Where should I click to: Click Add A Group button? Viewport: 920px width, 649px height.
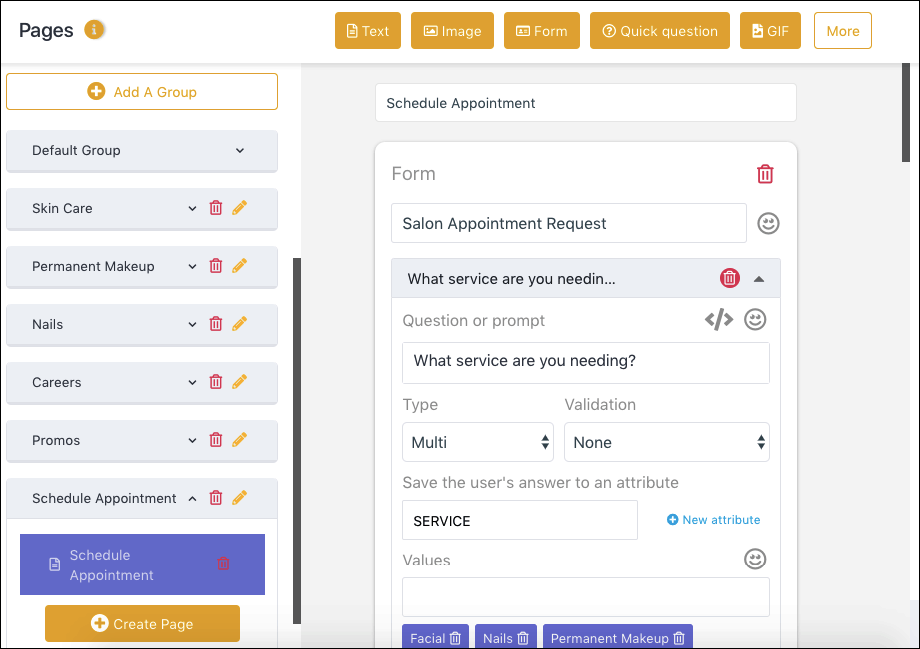click(x=142, y=92)
